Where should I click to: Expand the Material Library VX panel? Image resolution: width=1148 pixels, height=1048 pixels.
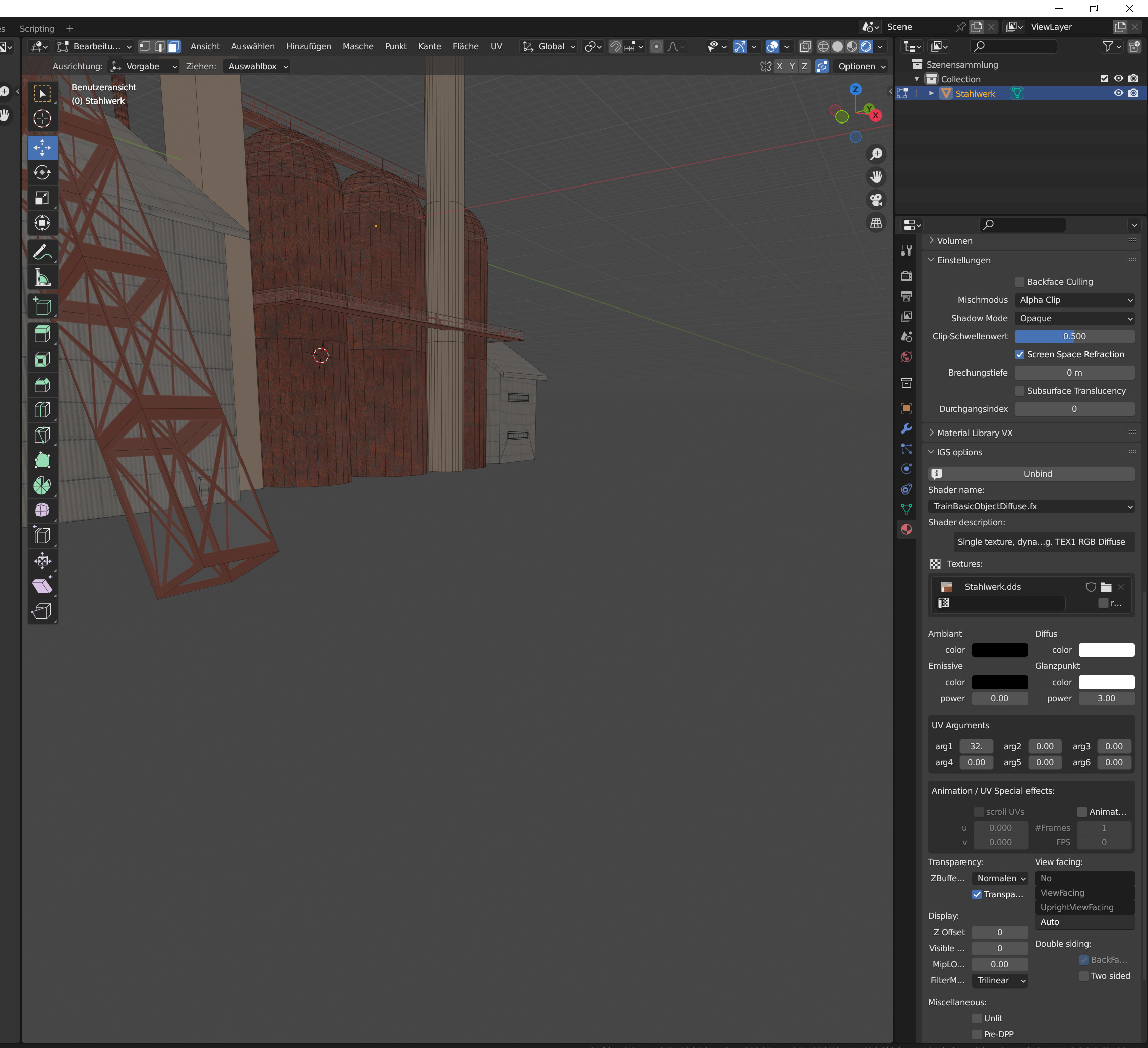[x=975, y=433]
